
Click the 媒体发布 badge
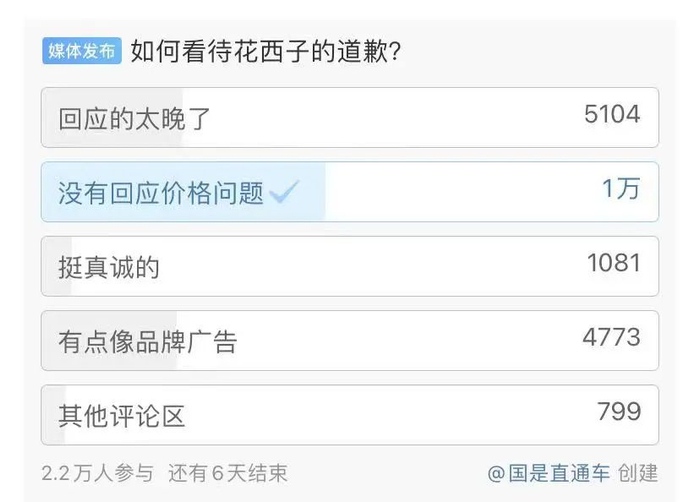click(x=82, y=50)
